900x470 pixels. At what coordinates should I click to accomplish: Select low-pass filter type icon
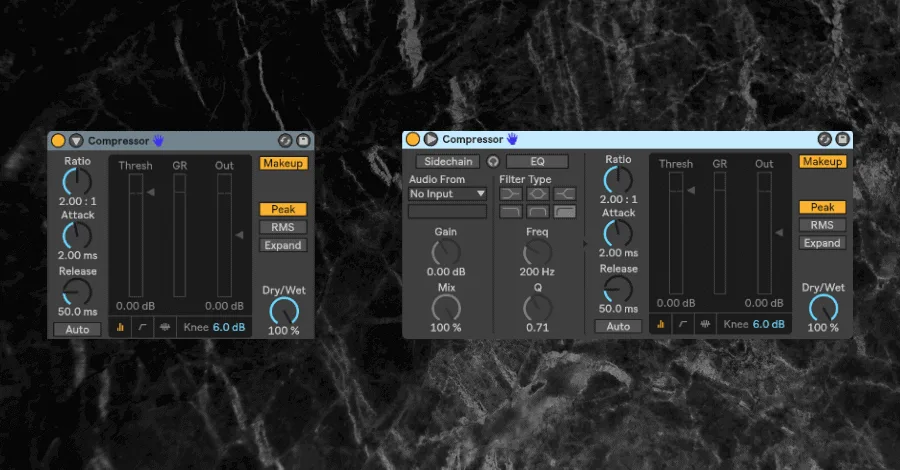point(511,212)
